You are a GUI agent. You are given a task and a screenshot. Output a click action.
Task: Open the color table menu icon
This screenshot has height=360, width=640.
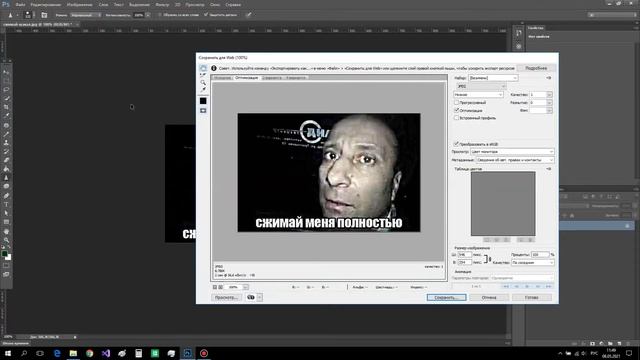tap(549, 169)
